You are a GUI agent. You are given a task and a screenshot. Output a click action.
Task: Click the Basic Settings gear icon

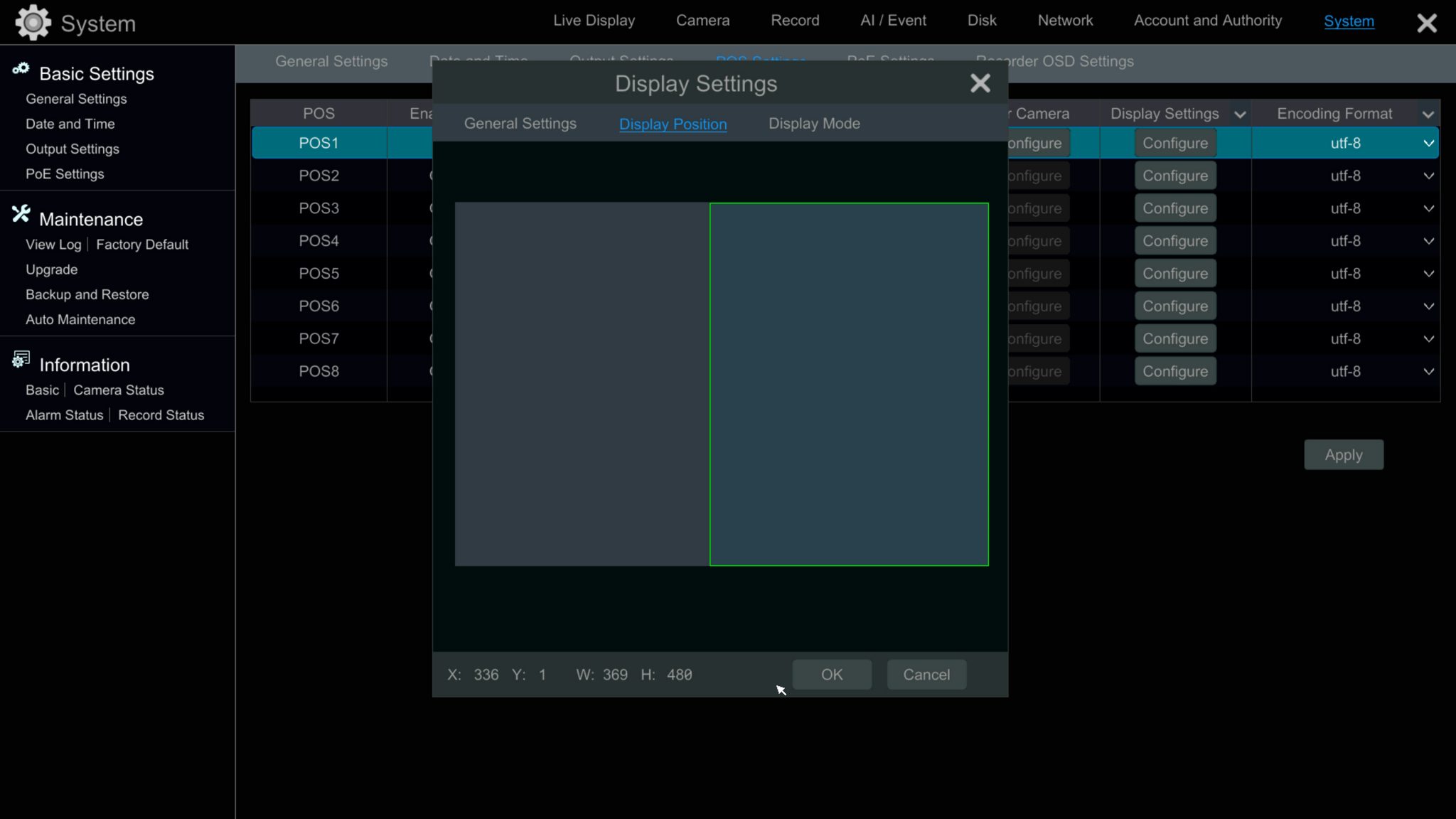coord(21,70)
